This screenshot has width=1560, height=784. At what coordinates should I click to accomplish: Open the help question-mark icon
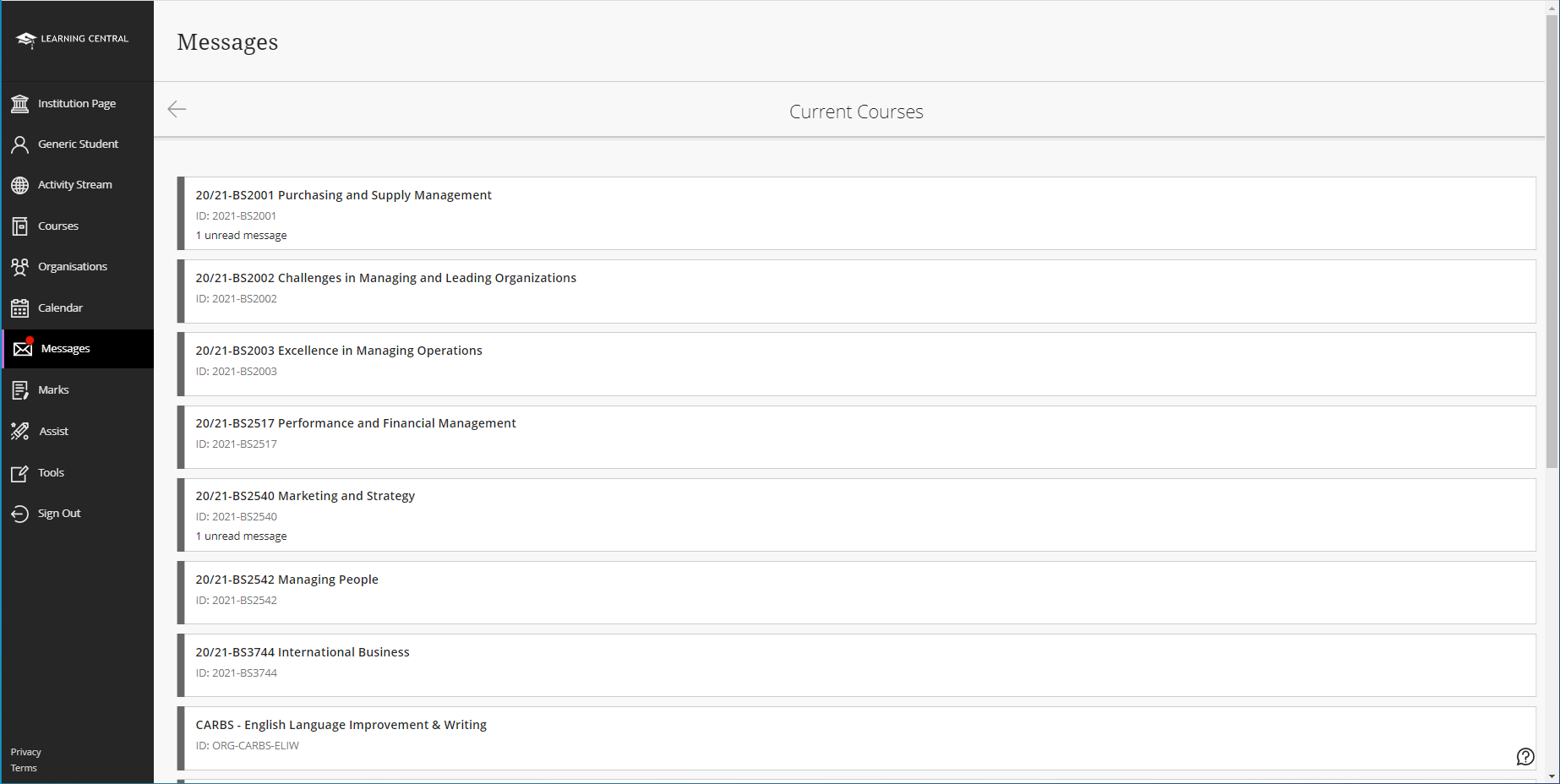click(x=1525, y=757)
